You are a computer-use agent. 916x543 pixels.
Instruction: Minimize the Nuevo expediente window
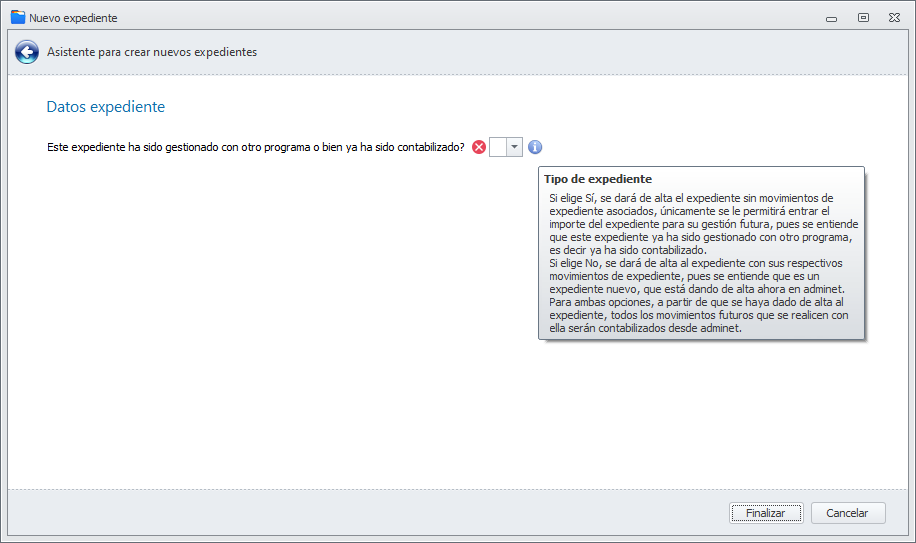[x=831, y=19]
